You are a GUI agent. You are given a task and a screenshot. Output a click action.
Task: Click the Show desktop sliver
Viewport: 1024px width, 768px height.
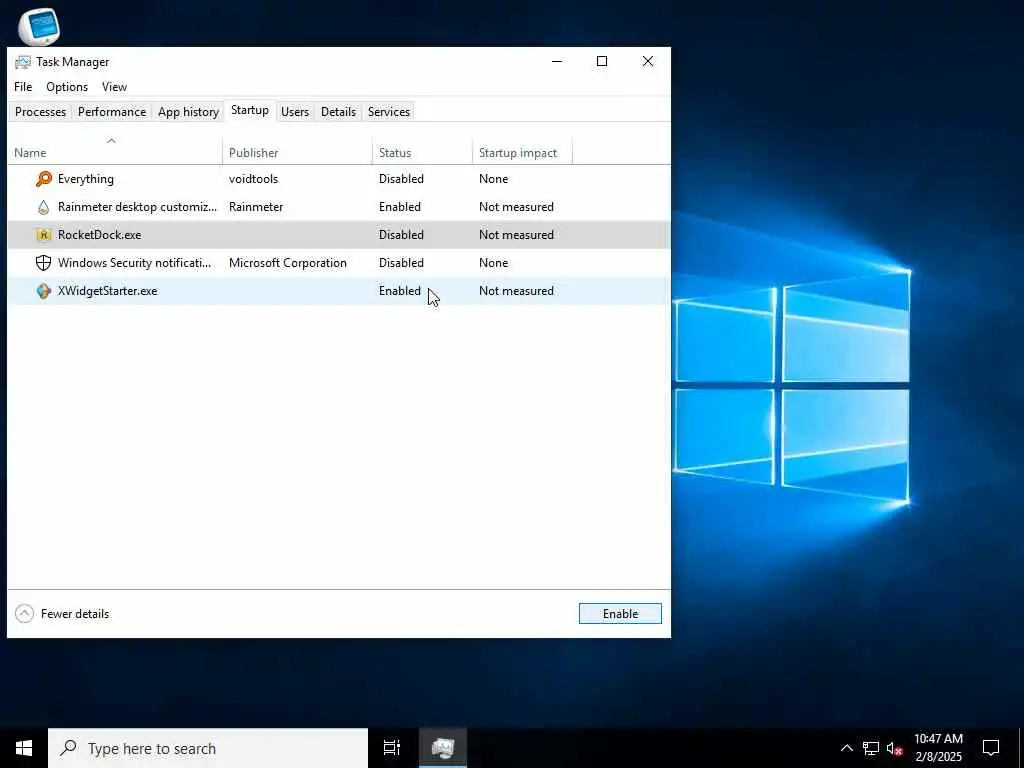[1021, 748]
